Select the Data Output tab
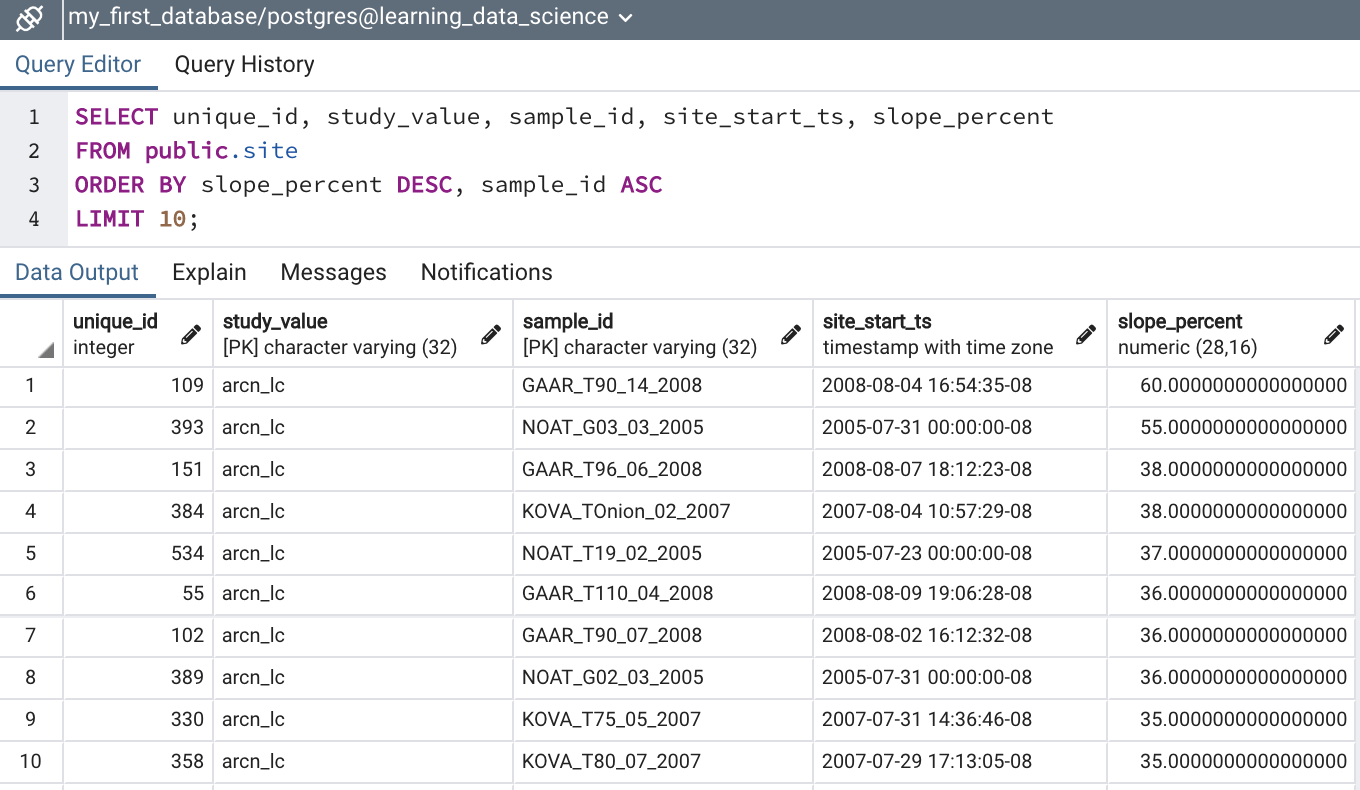Viewport: 1360px width, 790px height. tap(77, 273)
